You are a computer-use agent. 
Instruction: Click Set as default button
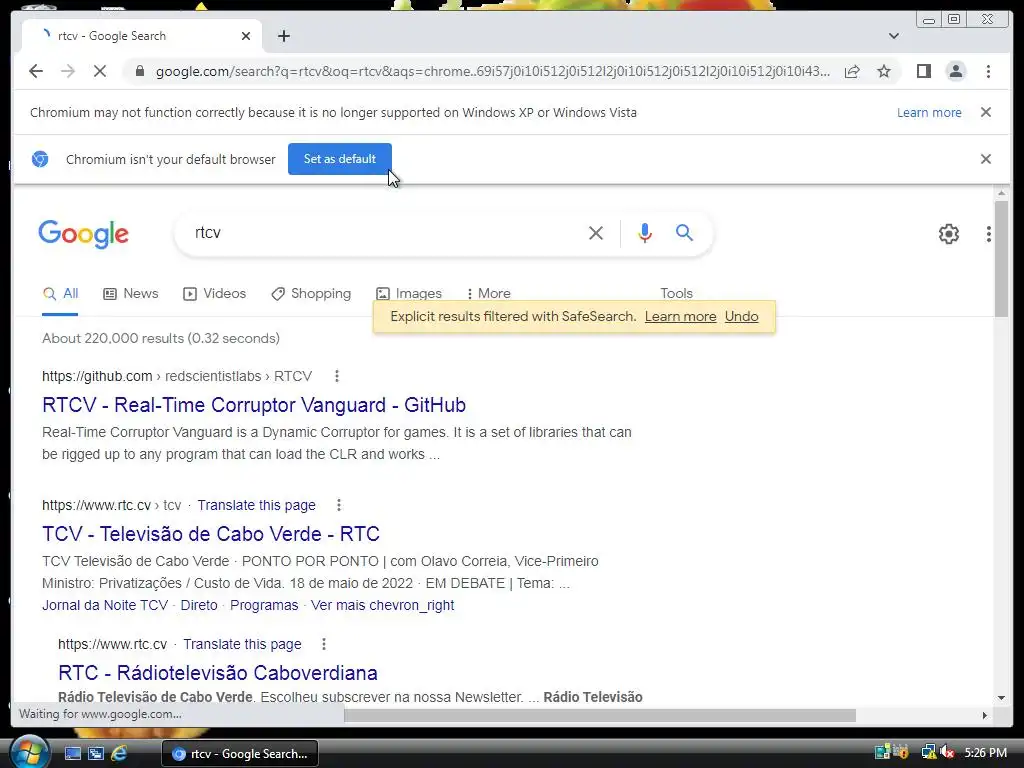pyautogui.click(x=340, y=159)
